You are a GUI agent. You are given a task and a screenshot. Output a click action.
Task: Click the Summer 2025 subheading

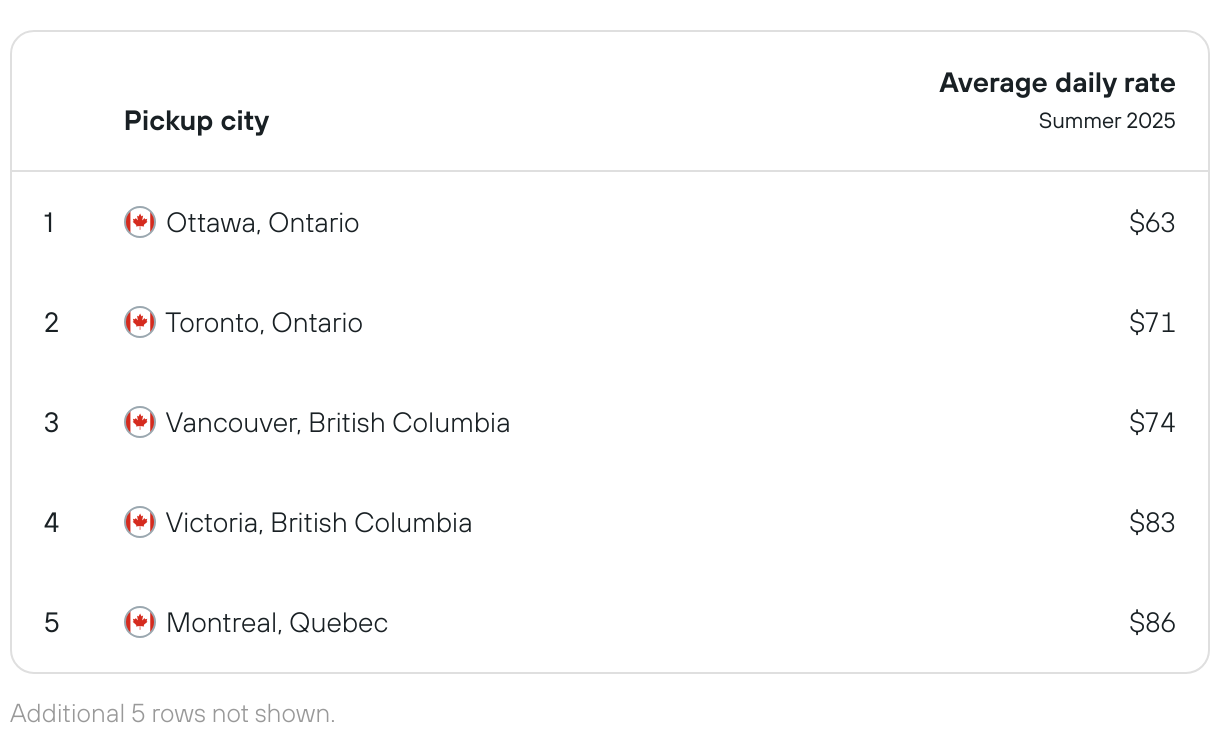pyautogui.click(x=1107, y=121)
